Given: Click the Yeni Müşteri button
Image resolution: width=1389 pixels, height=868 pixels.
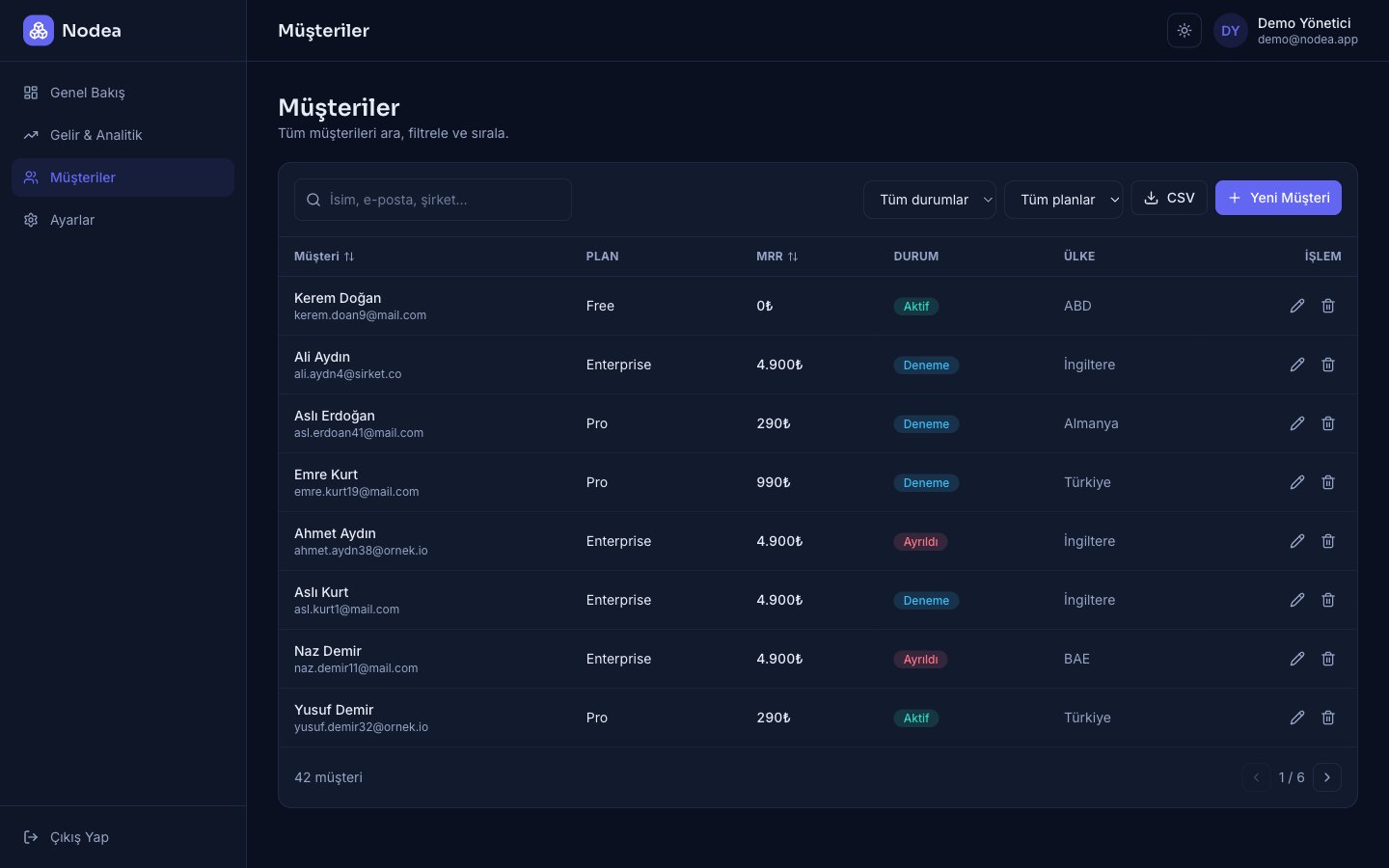Looking at the screenshot, I should [1278, 198].
